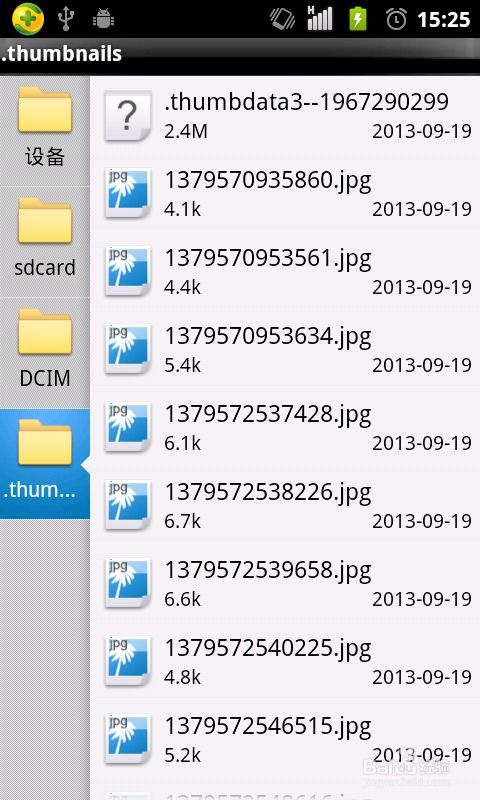Tap the battery charging icon
The image size is (480, 800).
point(358,19)
